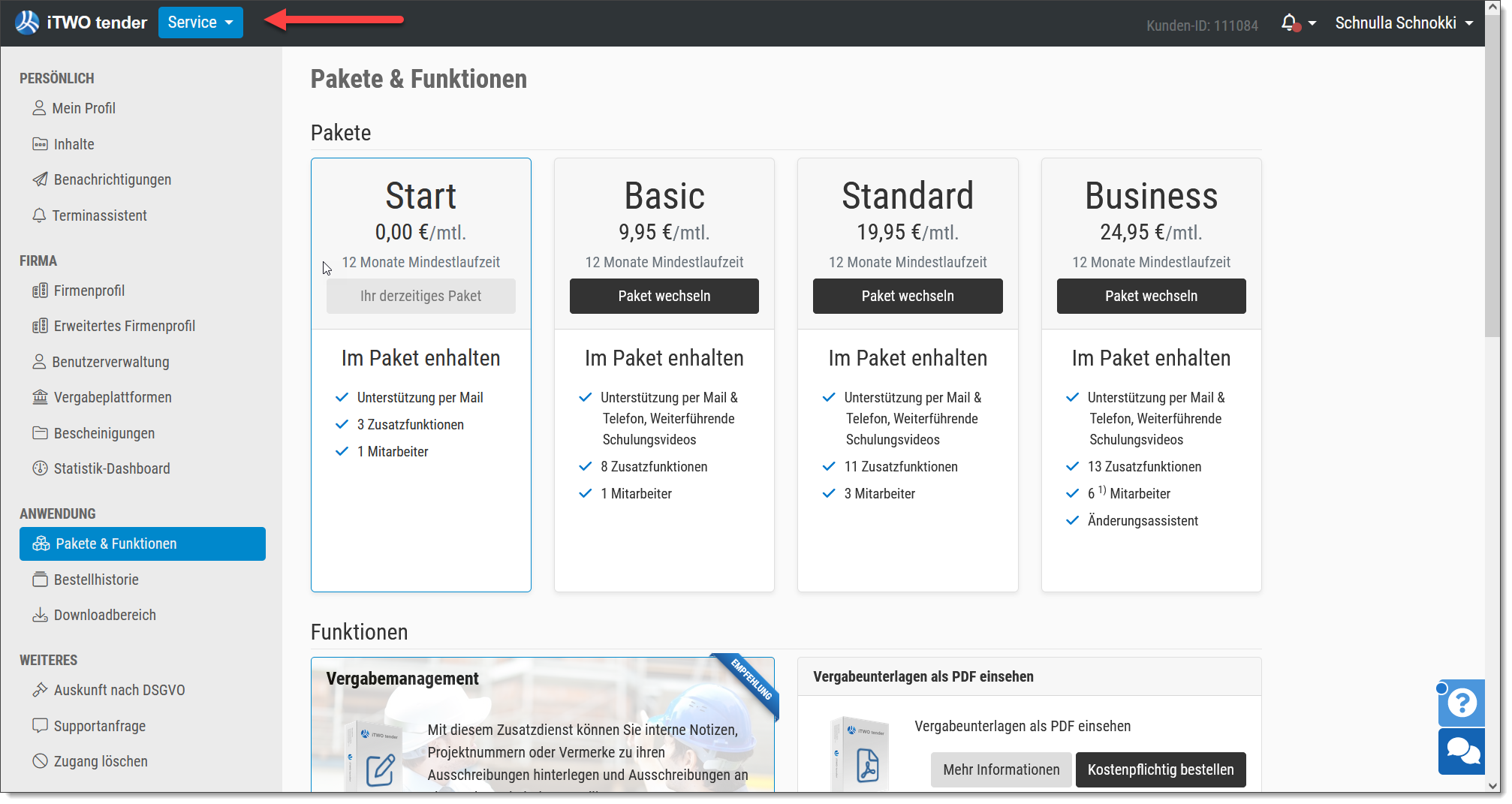The image size is (1512, 804).
Task: Open the chat bubbles widget
Action: pyautogui.click(x=1461, y=751)
